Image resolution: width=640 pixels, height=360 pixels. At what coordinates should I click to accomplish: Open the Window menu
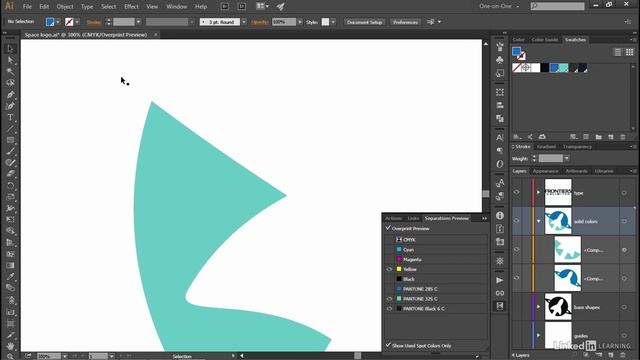(x=177, y=7)
